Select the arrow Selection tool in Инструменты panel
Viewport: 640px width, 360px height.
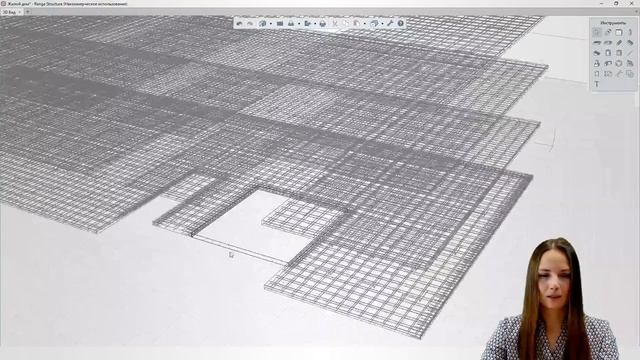click(597, 32)
